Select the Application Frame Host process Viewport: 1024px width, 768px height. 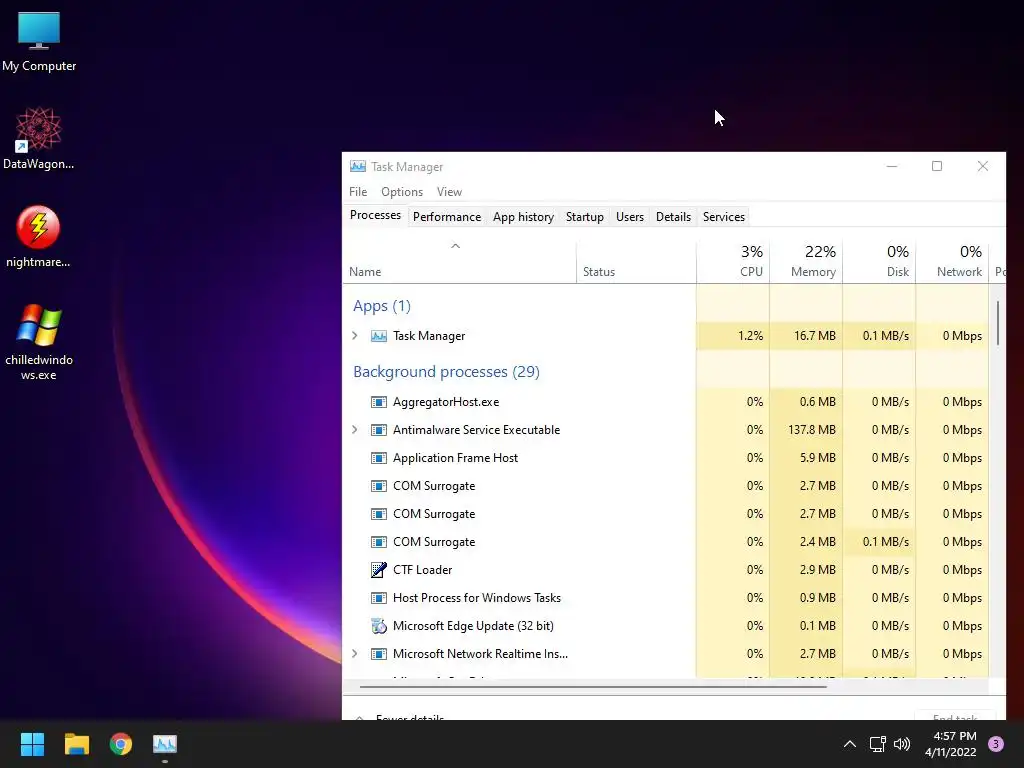[665, 458]
